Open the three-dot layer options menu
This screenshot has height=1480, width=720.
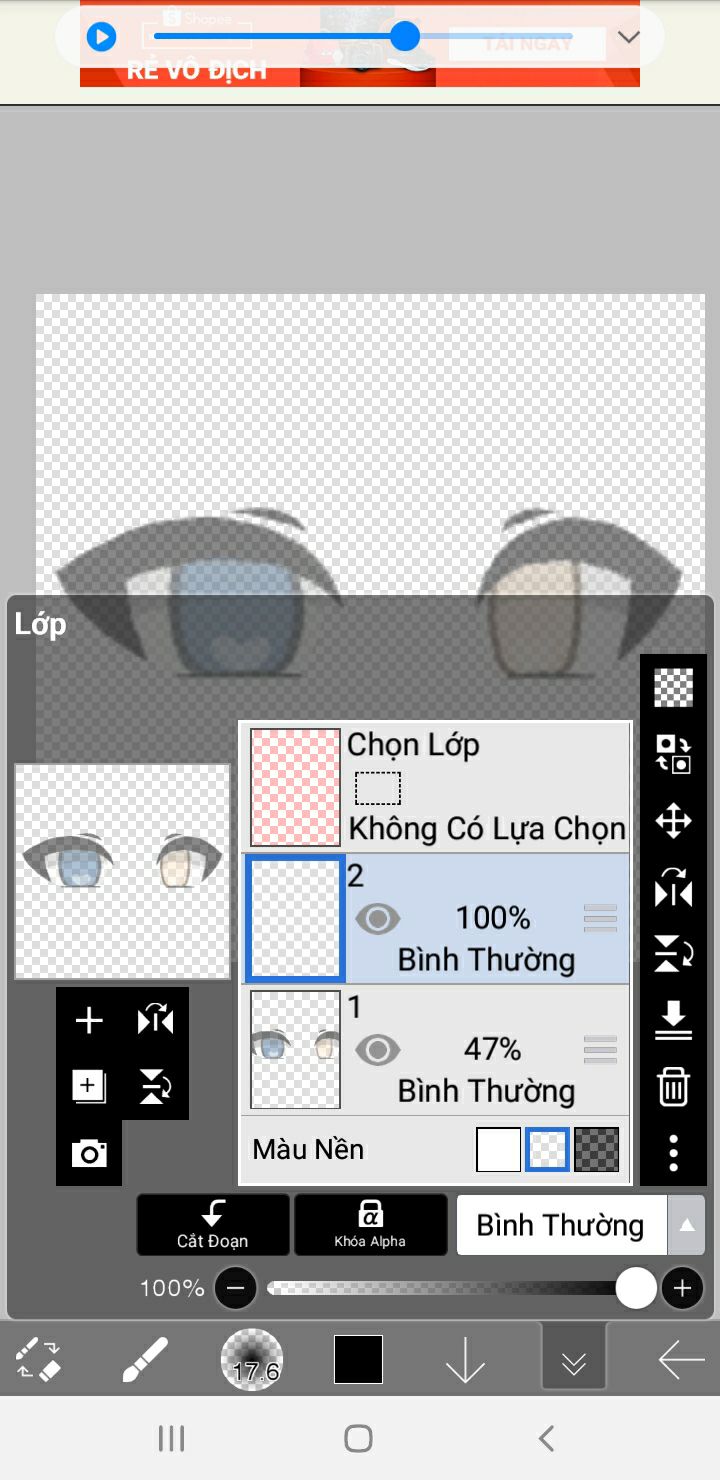tap(673, 1153)
